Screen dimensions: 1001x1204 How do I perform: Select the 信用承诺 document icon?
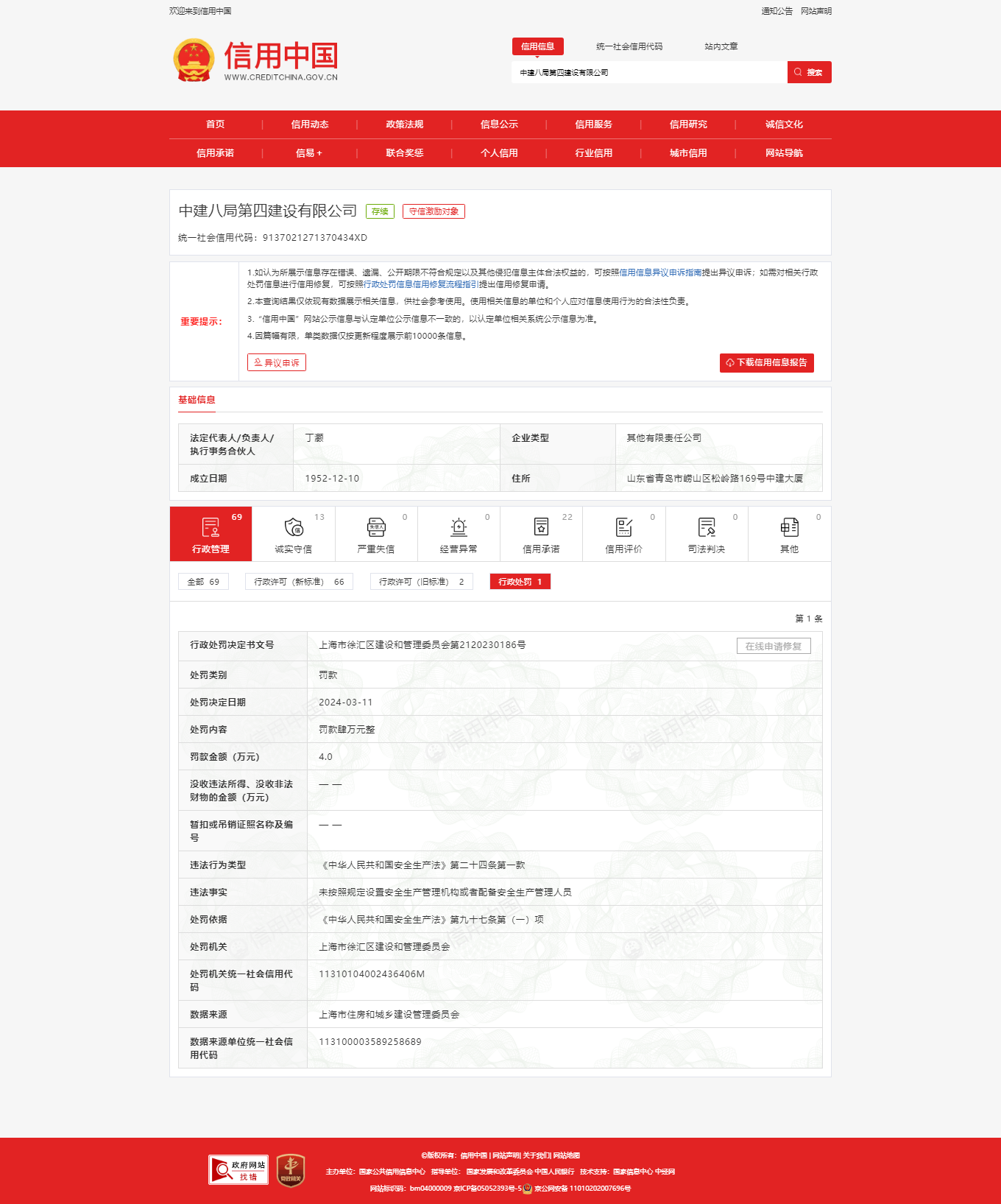click(541, 527)
